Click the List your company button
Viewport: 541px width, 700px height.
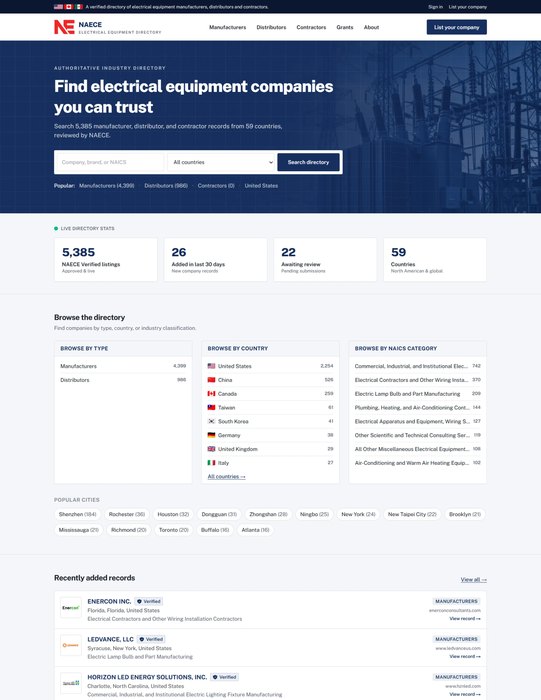click(x=457, y=27)
